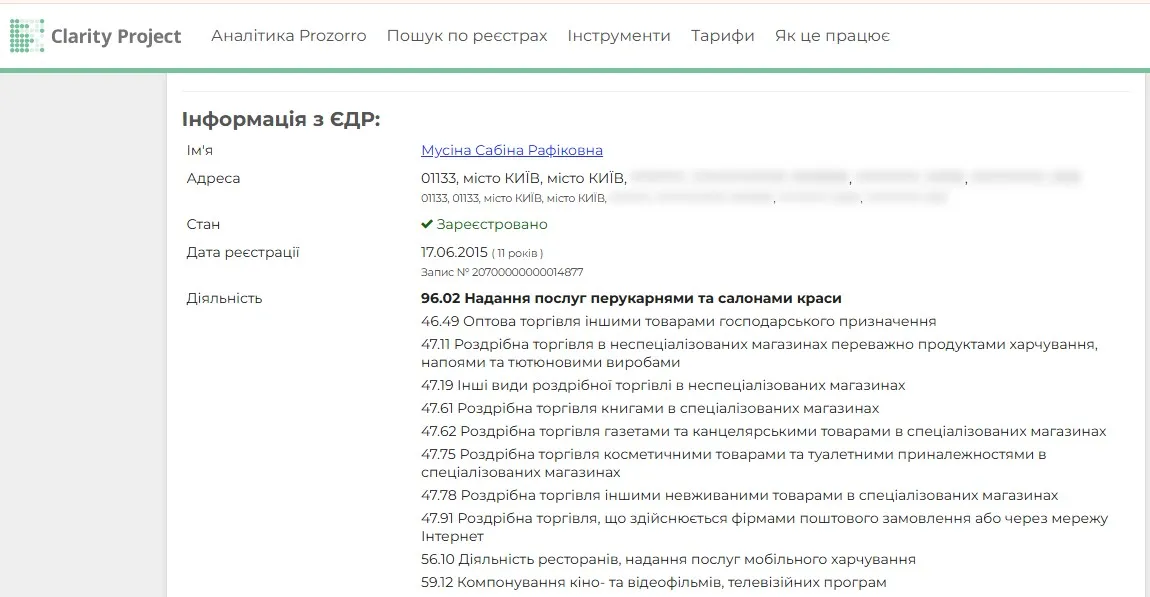Open the Як це працює page
The height and width of the screenshot is (597, 1150).
832,36
